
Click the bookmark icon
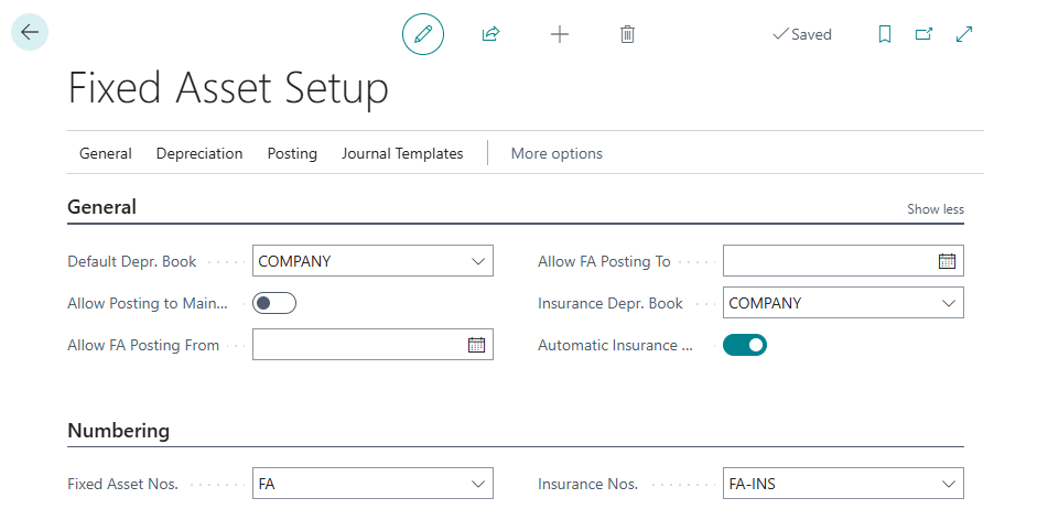point(884,34)
